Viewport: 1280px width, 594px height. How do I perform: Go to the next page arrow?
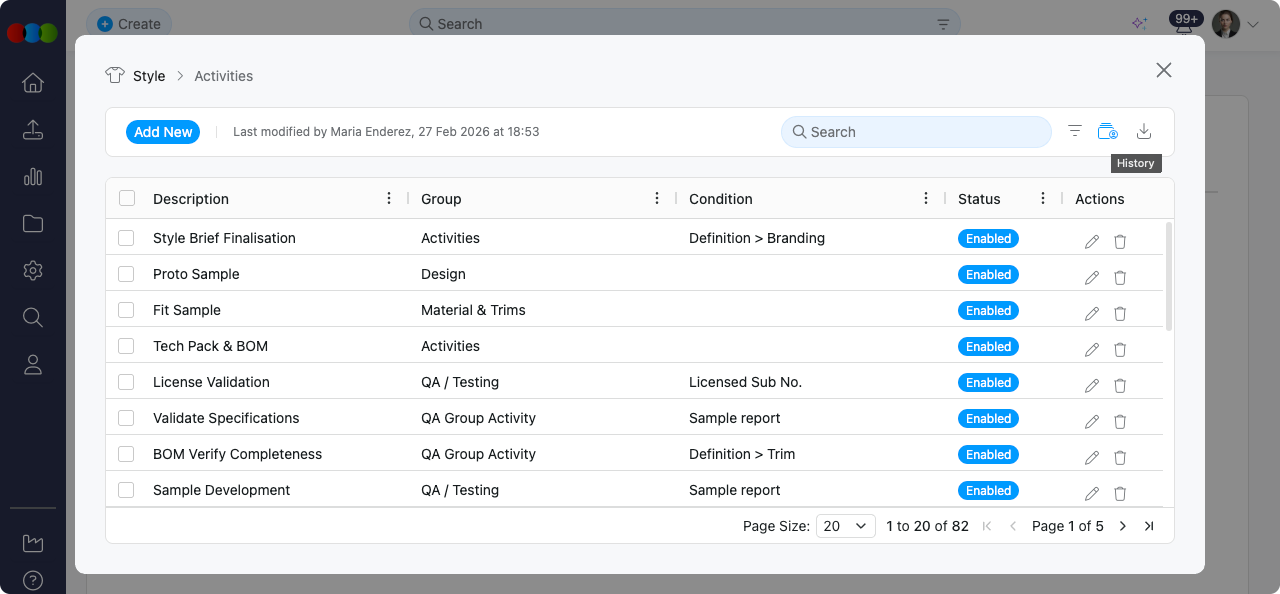[x=1123, y=526]
